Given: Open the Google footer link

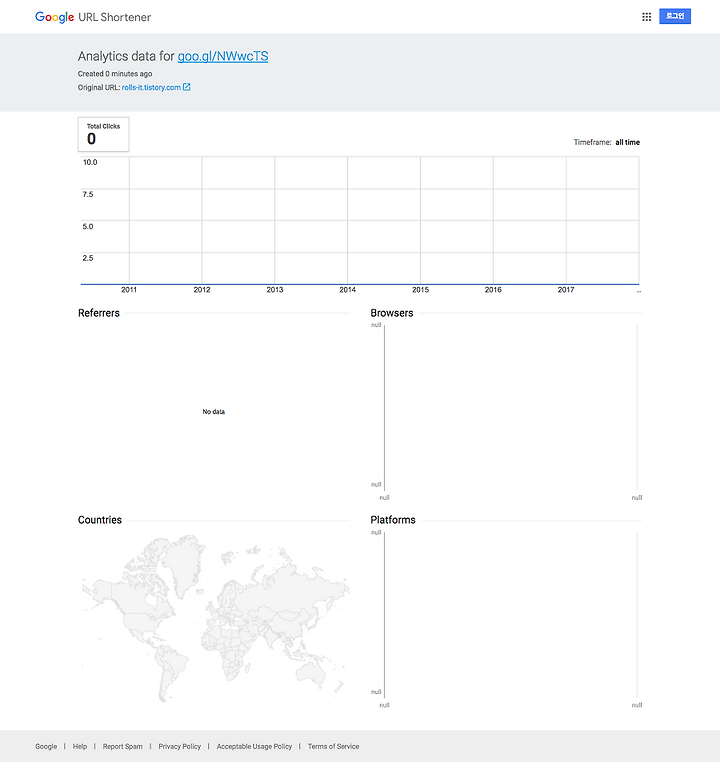Looking at the screenshot, I should tap(46, 746).
